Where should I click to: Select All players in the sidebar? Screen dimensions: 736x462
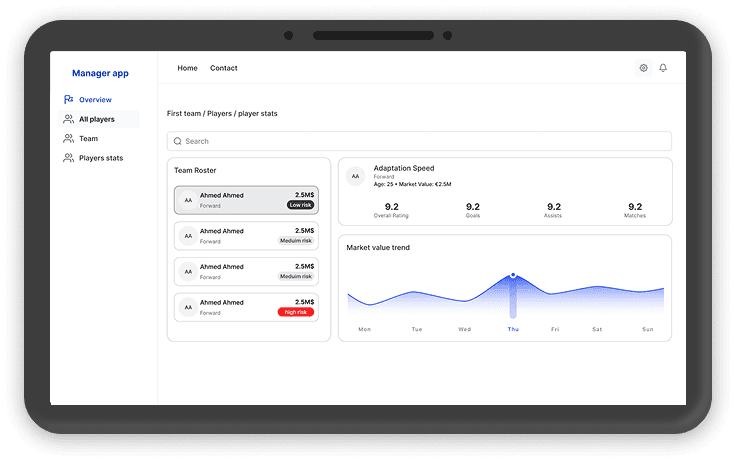coord(99,119)
